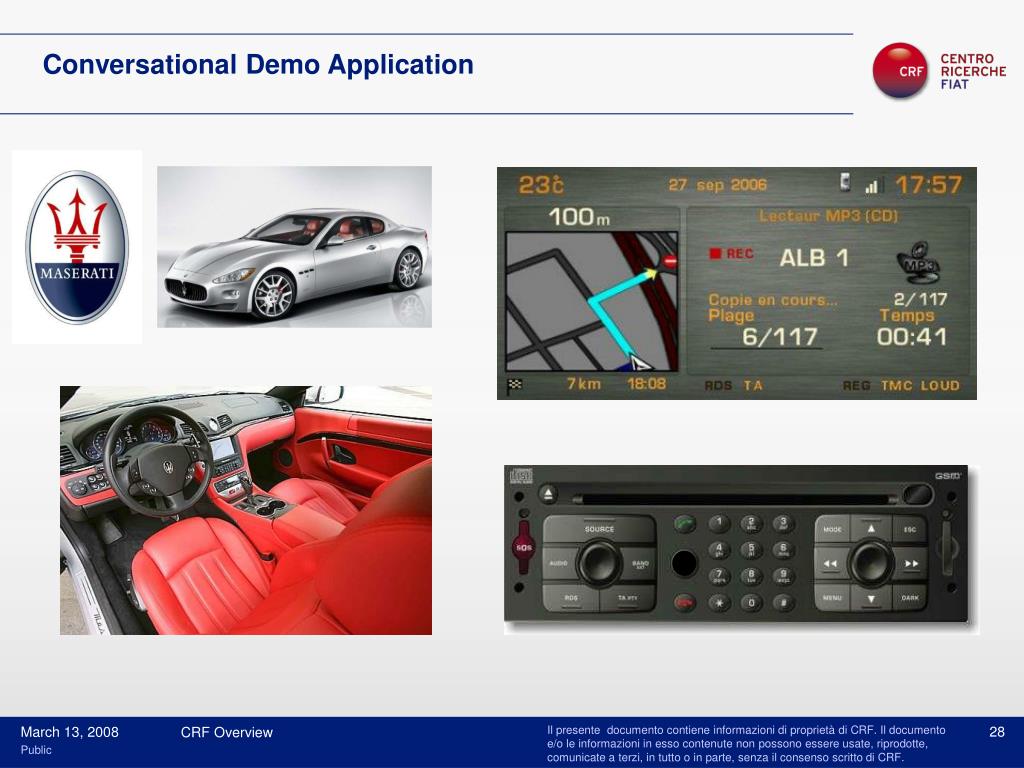Click the phone icon beside the signal bars

click(846, 183)
